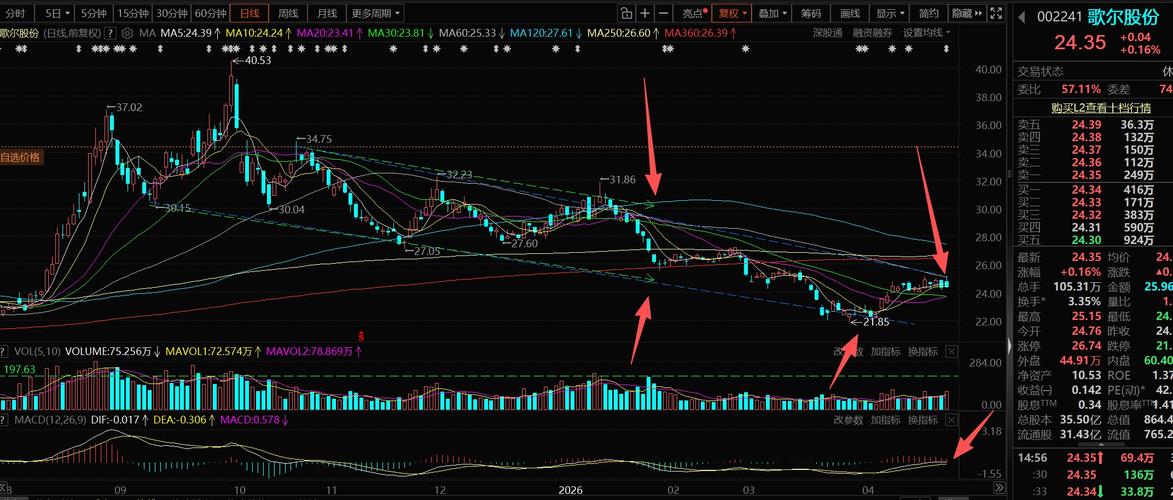
Task: Zoom in the chart with plus icon
Action: click(645, 13)
